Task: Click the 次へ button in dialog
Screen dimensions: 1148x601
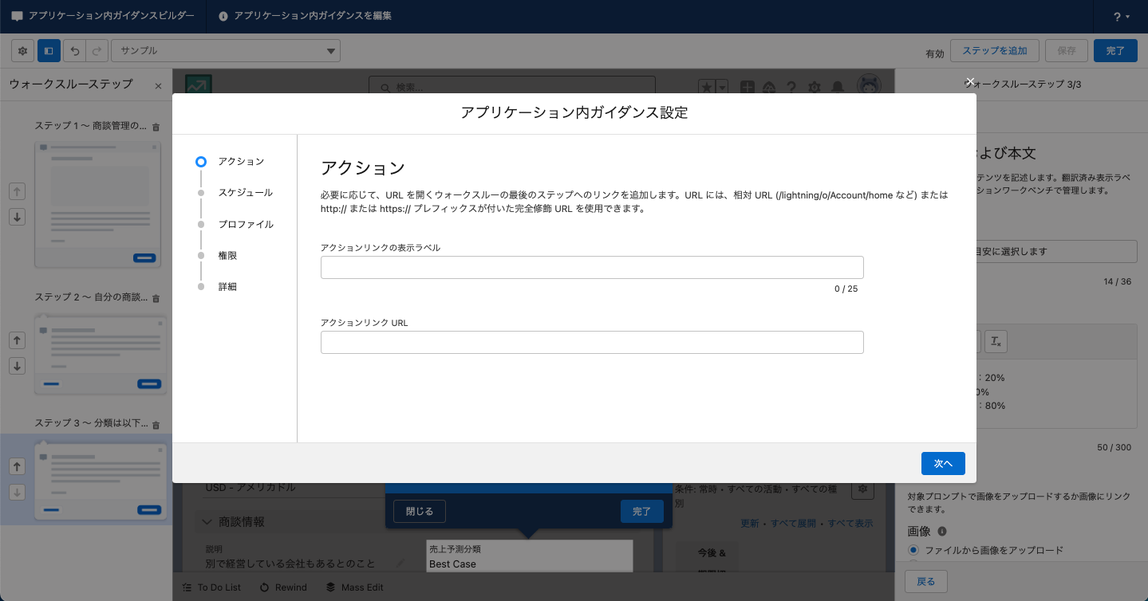Action: 942,463
